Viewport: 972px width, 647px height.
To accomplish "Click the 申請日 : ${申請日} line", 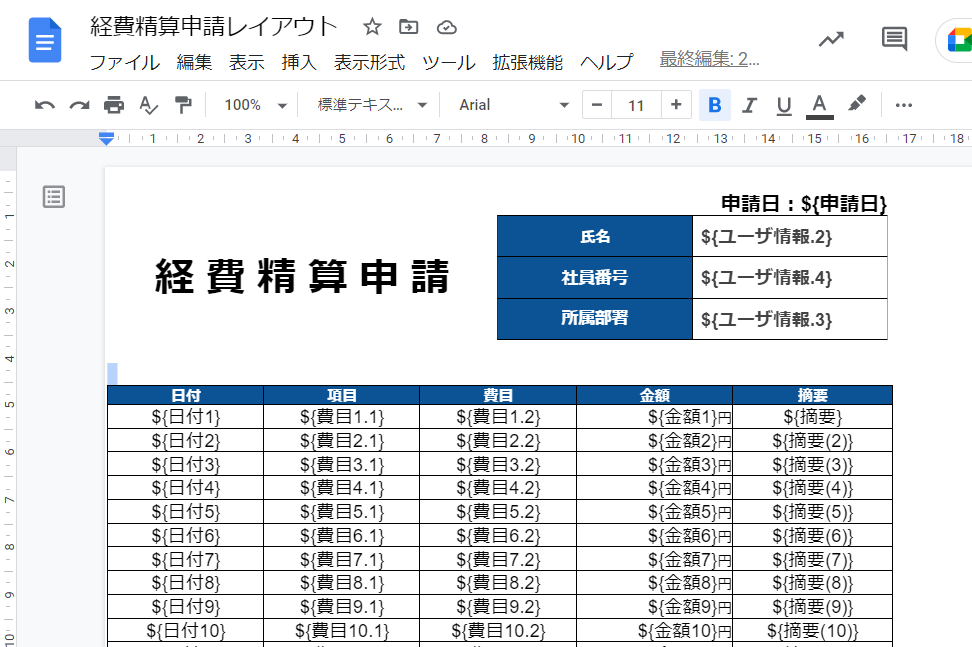I will pyautogui.click(x=804, y=204).
